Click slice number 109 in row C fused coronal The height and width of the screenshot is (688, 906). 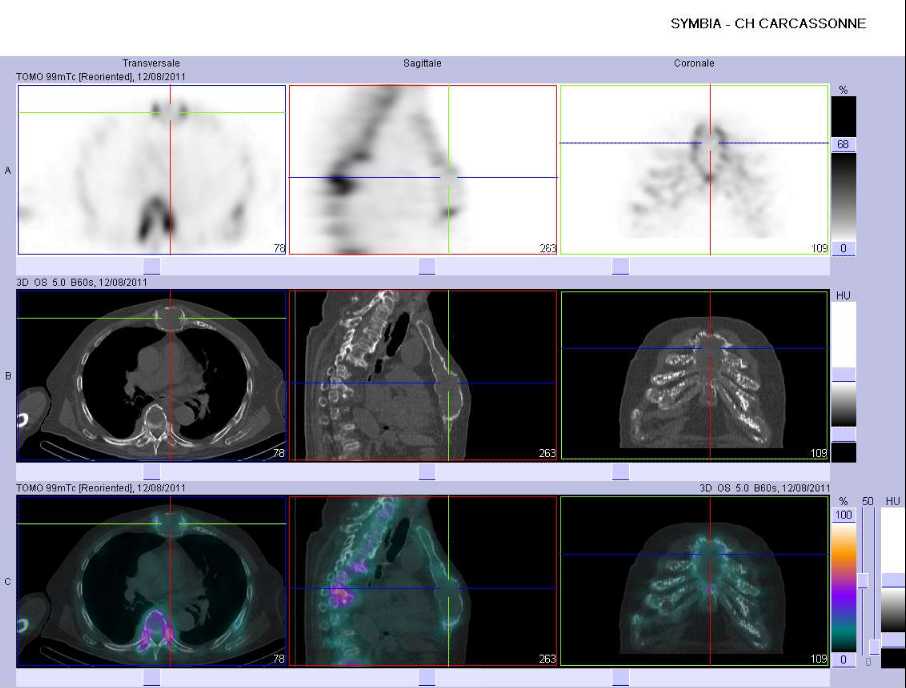point(819,659)
